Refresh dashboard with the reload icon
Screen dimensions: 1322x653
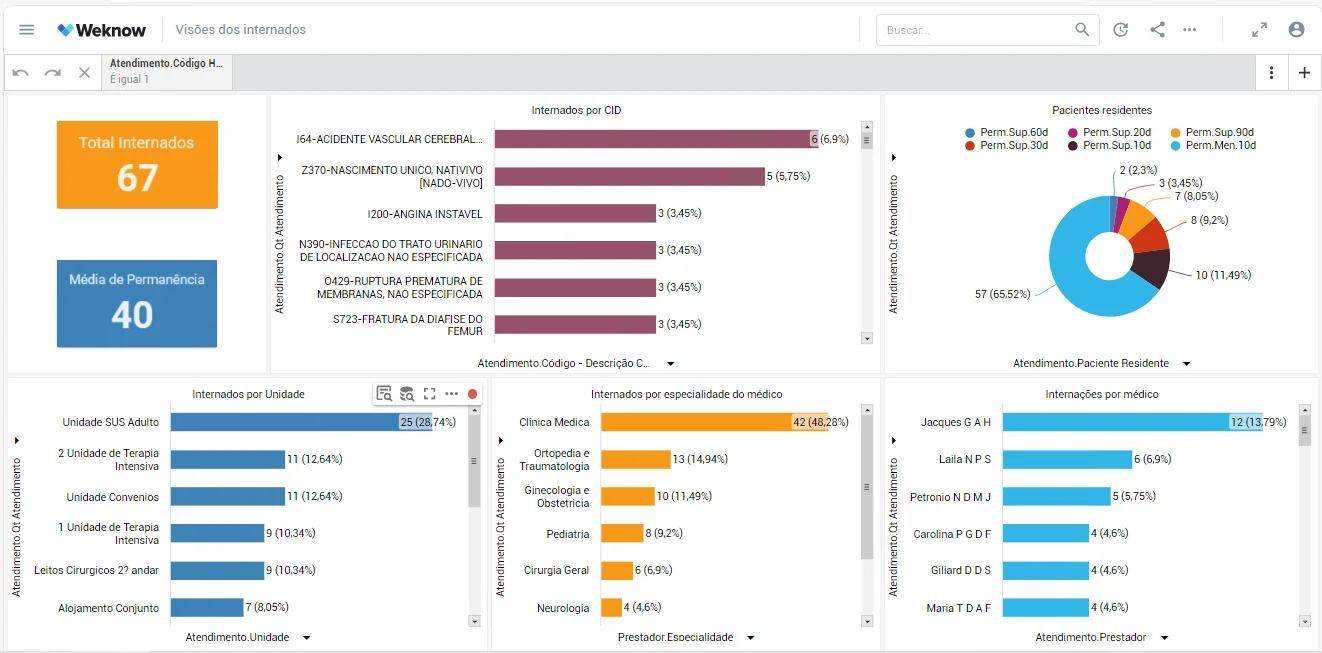1121,30
